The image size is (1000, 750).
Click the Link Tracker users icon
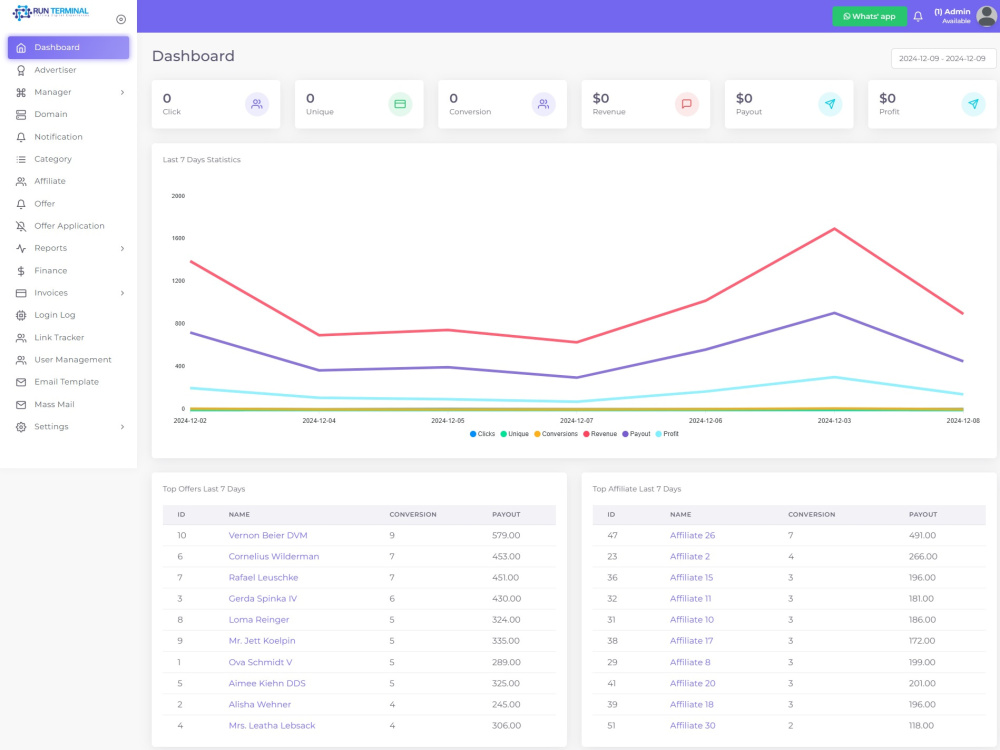(21, 338)
